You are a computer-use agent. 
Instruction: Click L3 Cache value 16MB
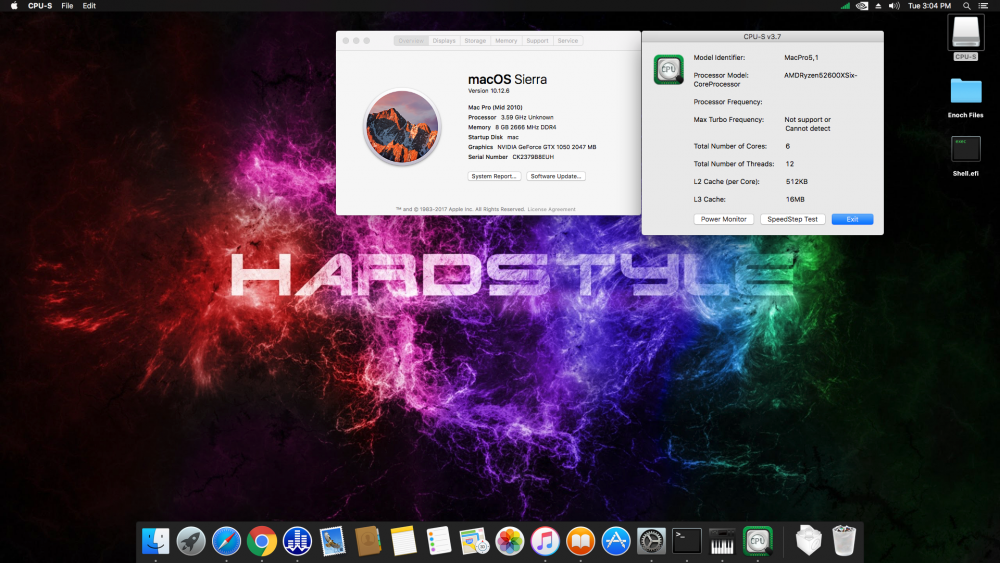click(x=795, y=200)
